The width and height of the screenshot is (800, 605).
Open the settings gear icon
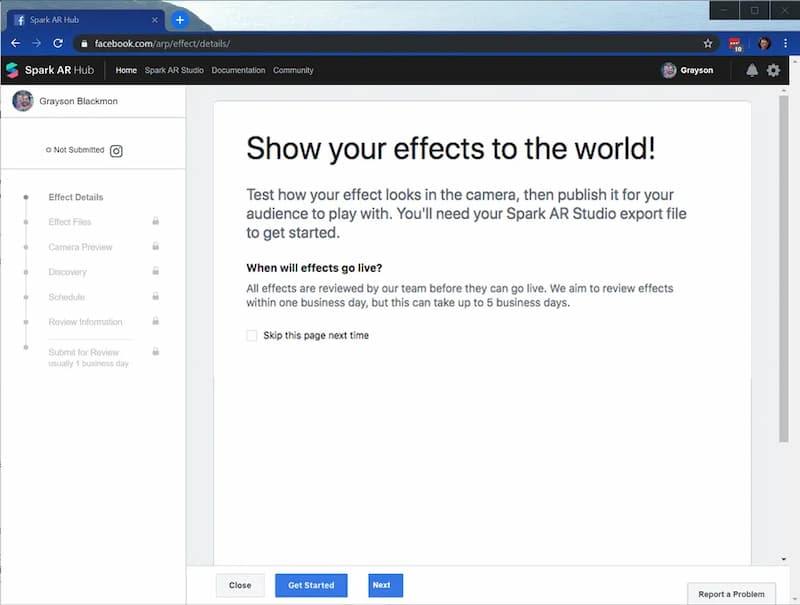point(773,71)
